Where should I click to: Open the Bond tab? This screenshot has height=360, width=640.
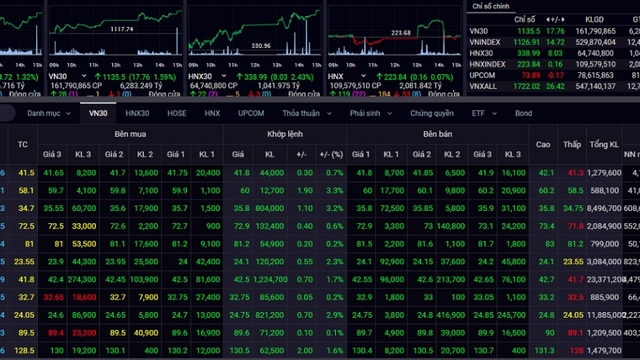[523, 113]
